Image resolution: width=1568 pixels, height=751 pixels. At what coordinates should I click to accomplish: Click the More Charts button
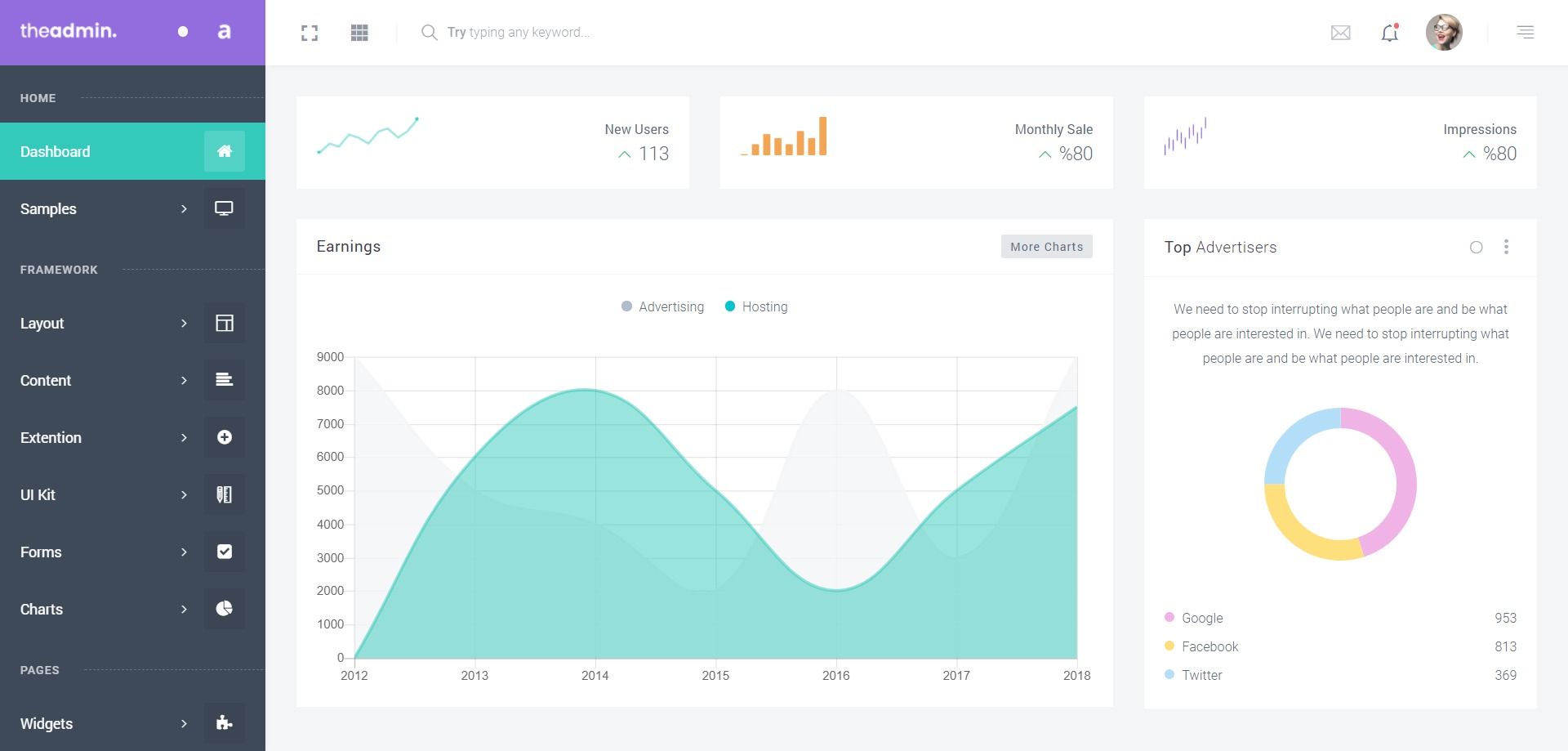pos(1046,247)
